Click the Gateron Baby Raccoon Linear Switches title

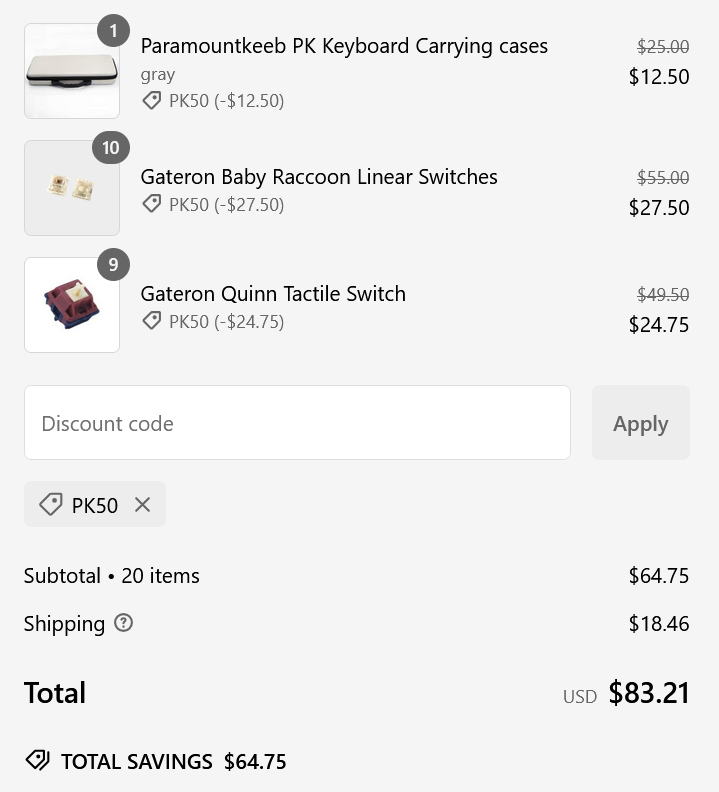point(319,177)
